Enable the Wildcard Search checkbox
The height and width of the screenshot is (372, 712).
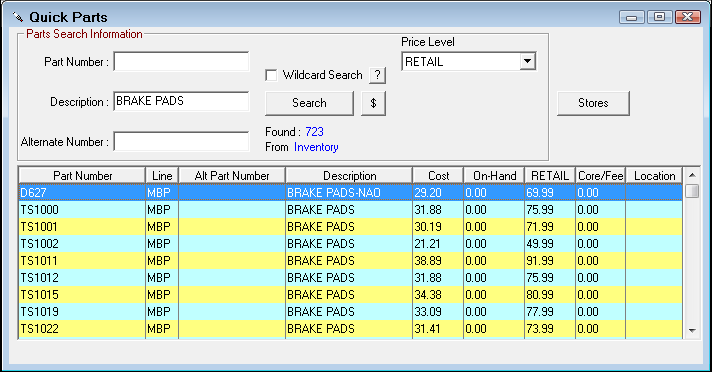[x=271, y=75]
